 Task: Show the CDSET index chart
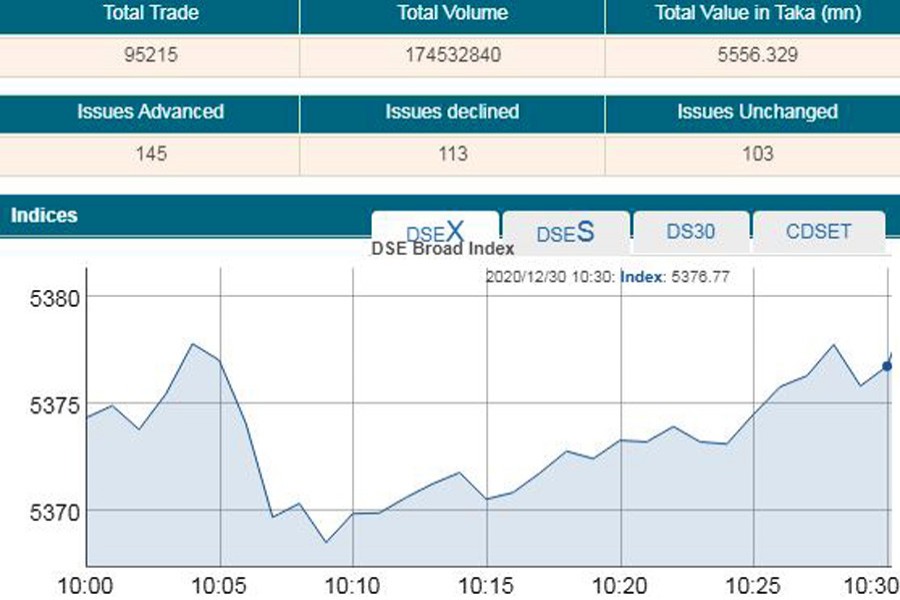coord(818,231)
